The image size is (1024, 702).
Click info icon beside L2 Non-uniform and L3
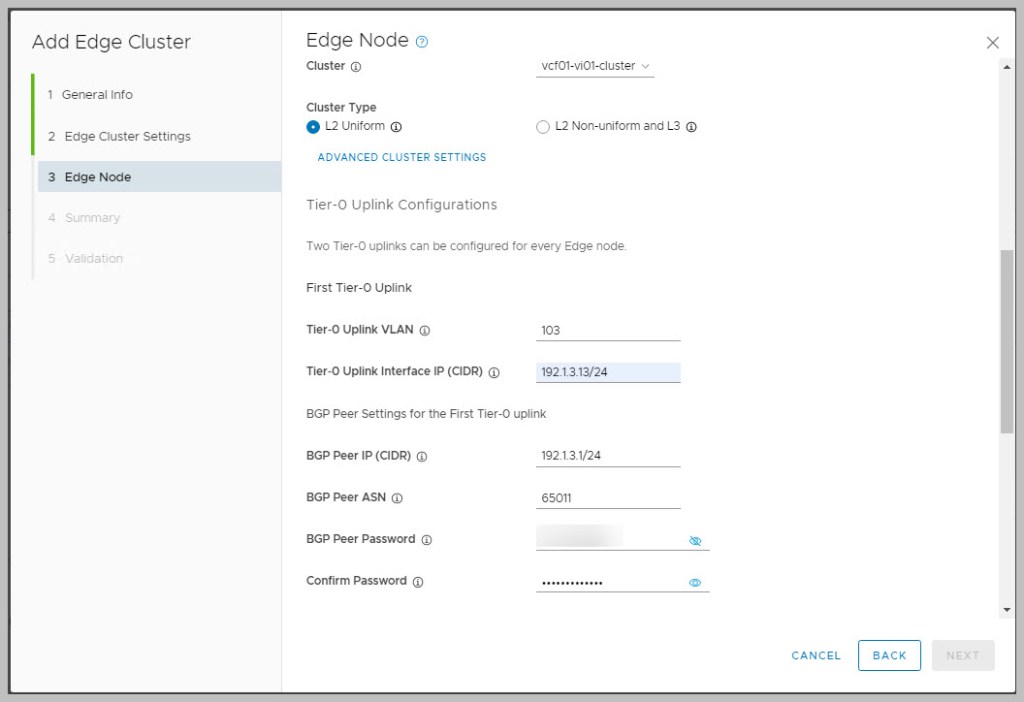(691, 127)
